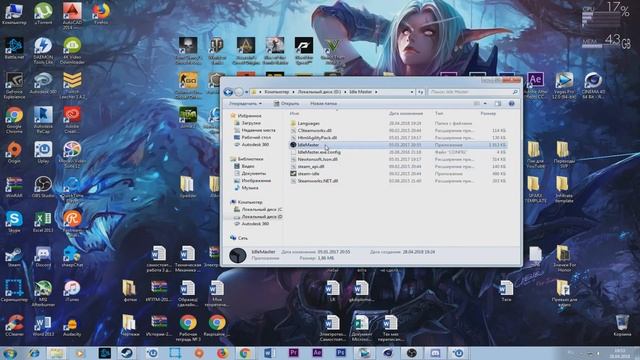640x360 pixels.
Task: Open the Origin desktop shortcut
Action: pos(14,153)
